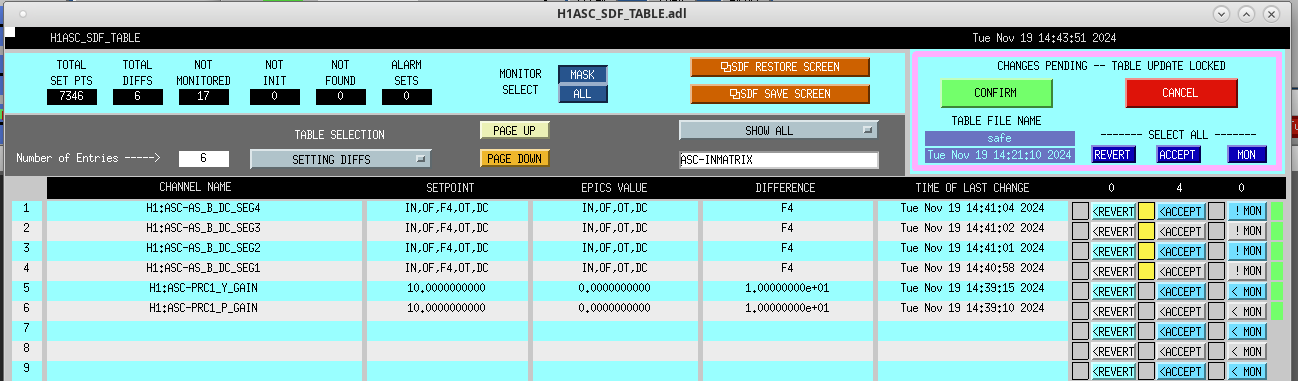Click the Number of Entries field

203,158
